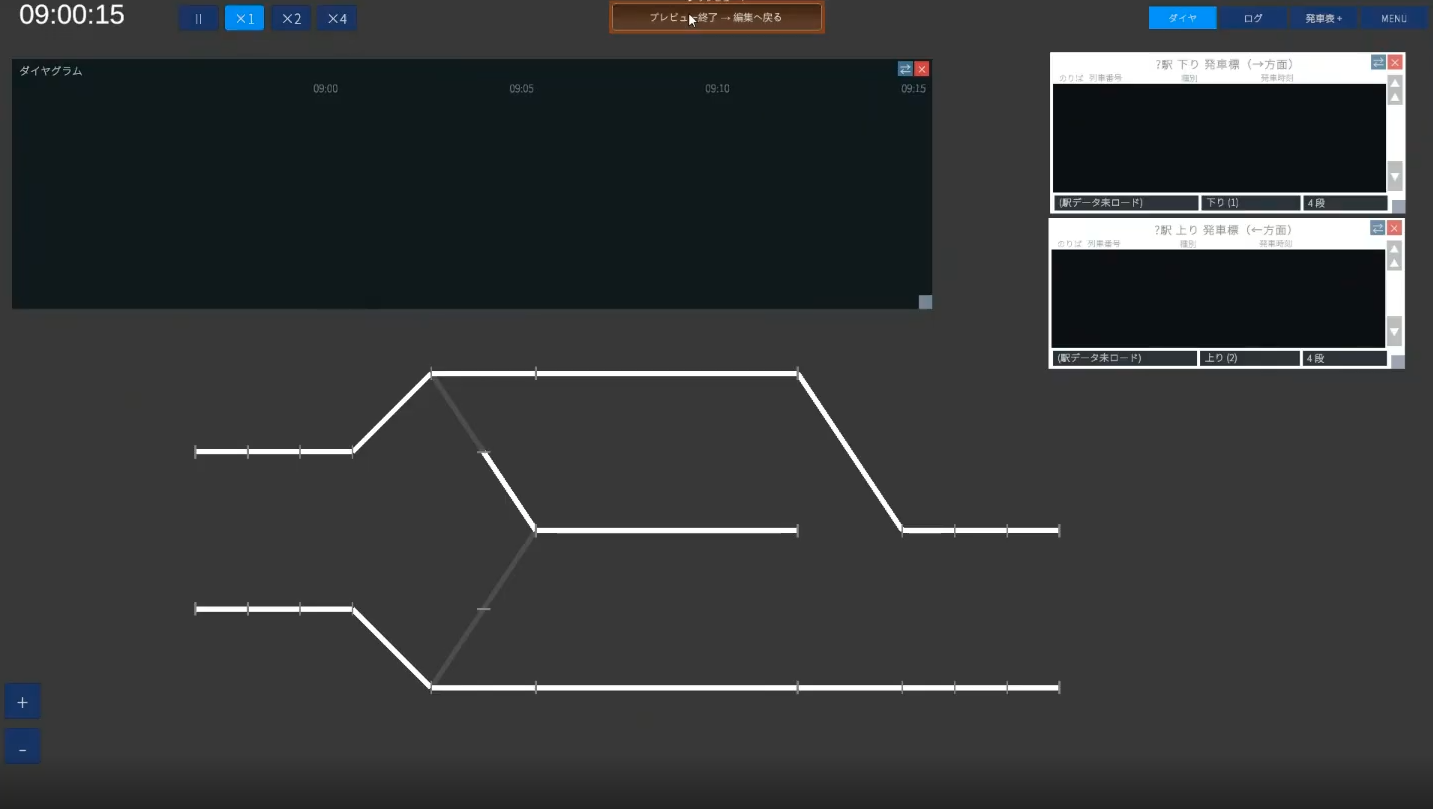Pause the simulation with the pause button
The width and height of the screenshot is (1433, 809).
coord(199,18)
